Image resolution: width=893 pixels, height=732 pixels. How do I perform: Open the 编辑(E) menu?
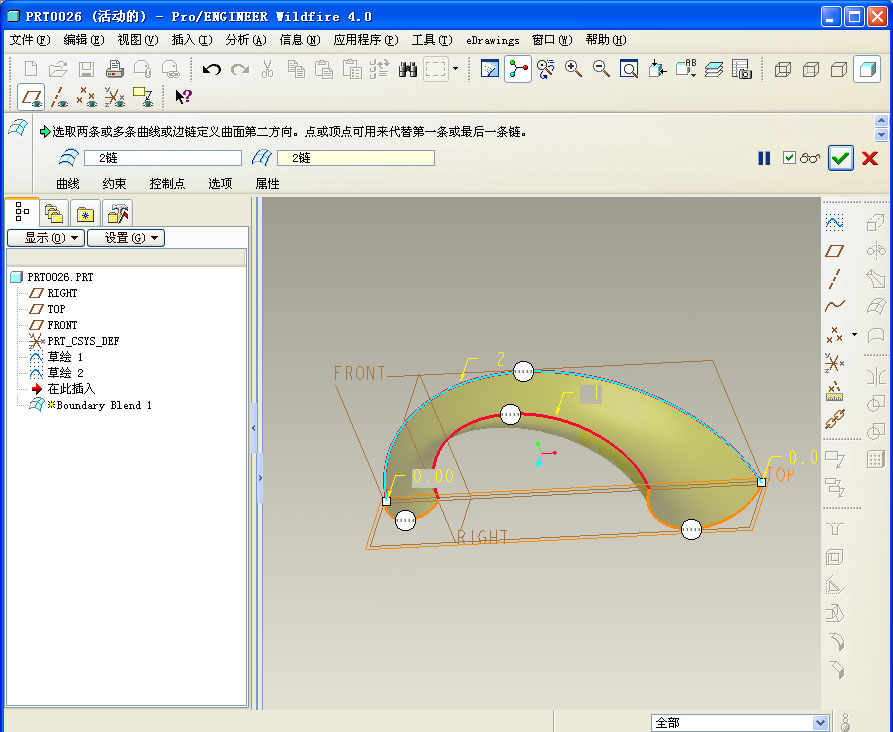[x=84, y=40]
